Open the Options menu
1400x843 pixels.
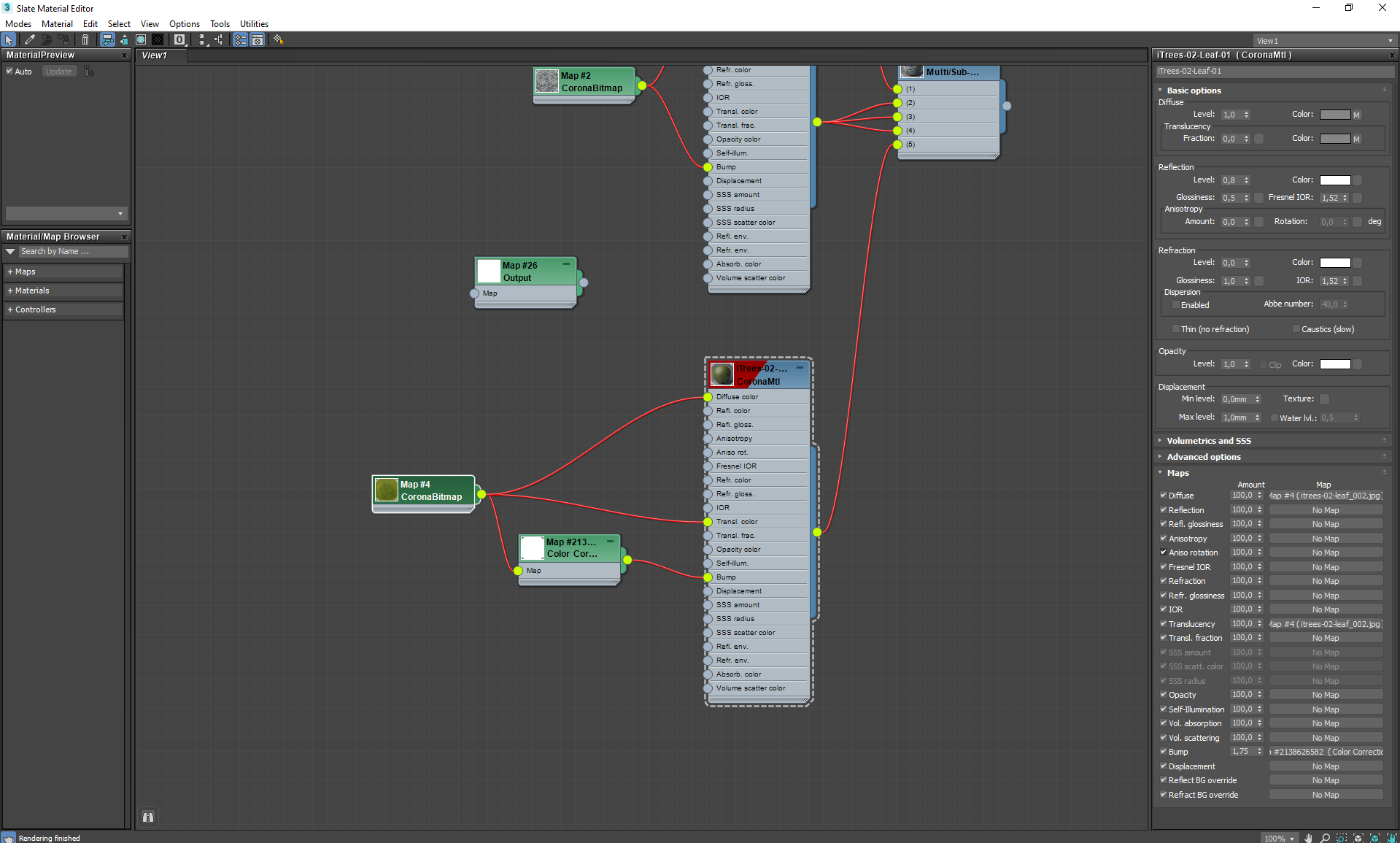click(185, 24)
